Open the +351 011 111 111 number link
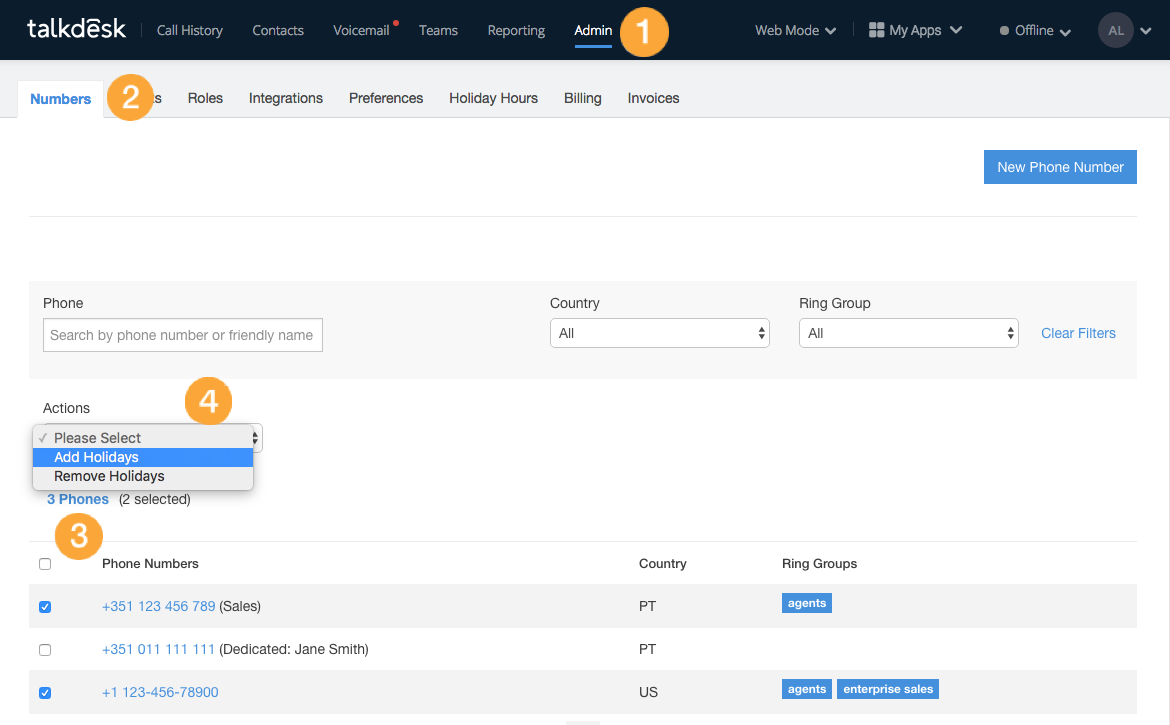The image size is (1170, 725). (158, 650)
